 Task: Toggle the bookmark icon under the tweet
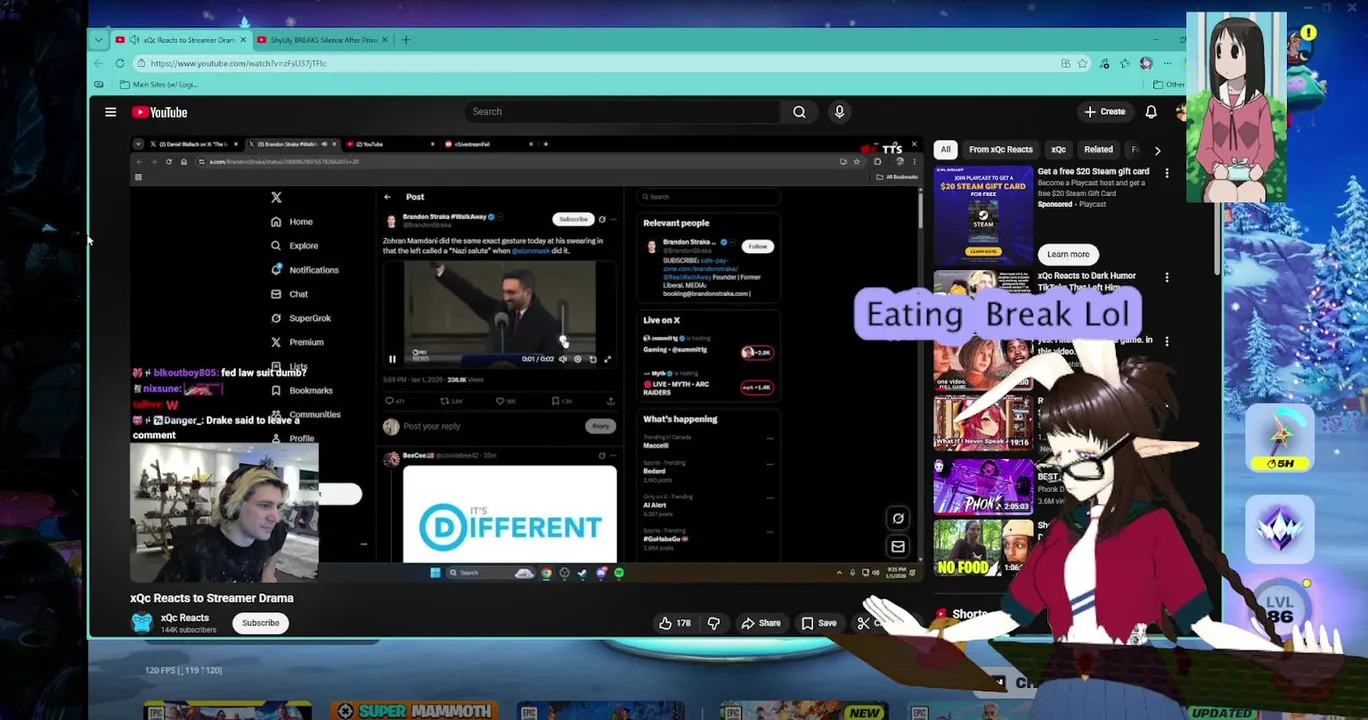[x=556, y=401]
